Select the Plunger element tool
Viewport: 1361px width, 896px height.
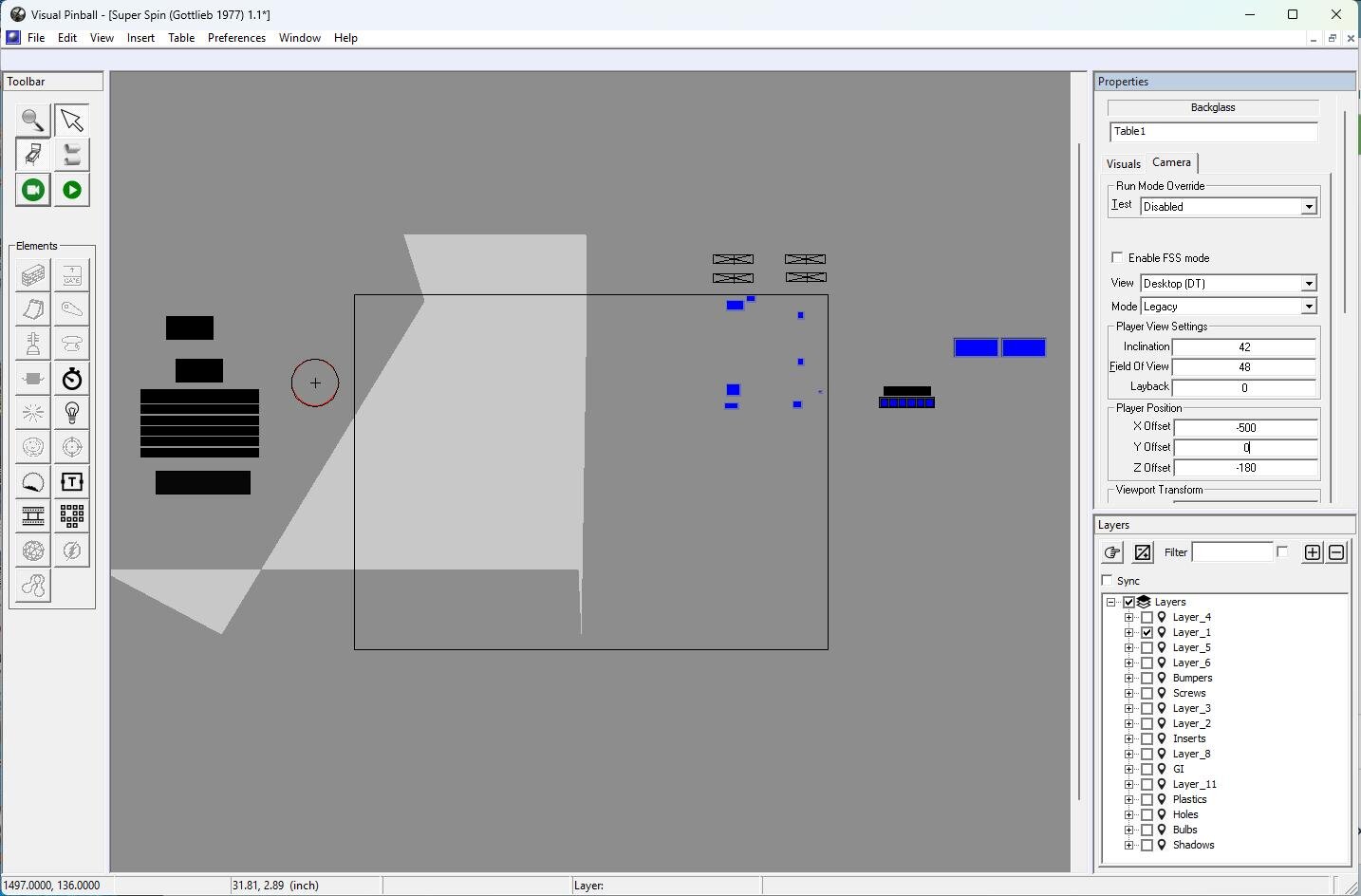coord(33,344)
